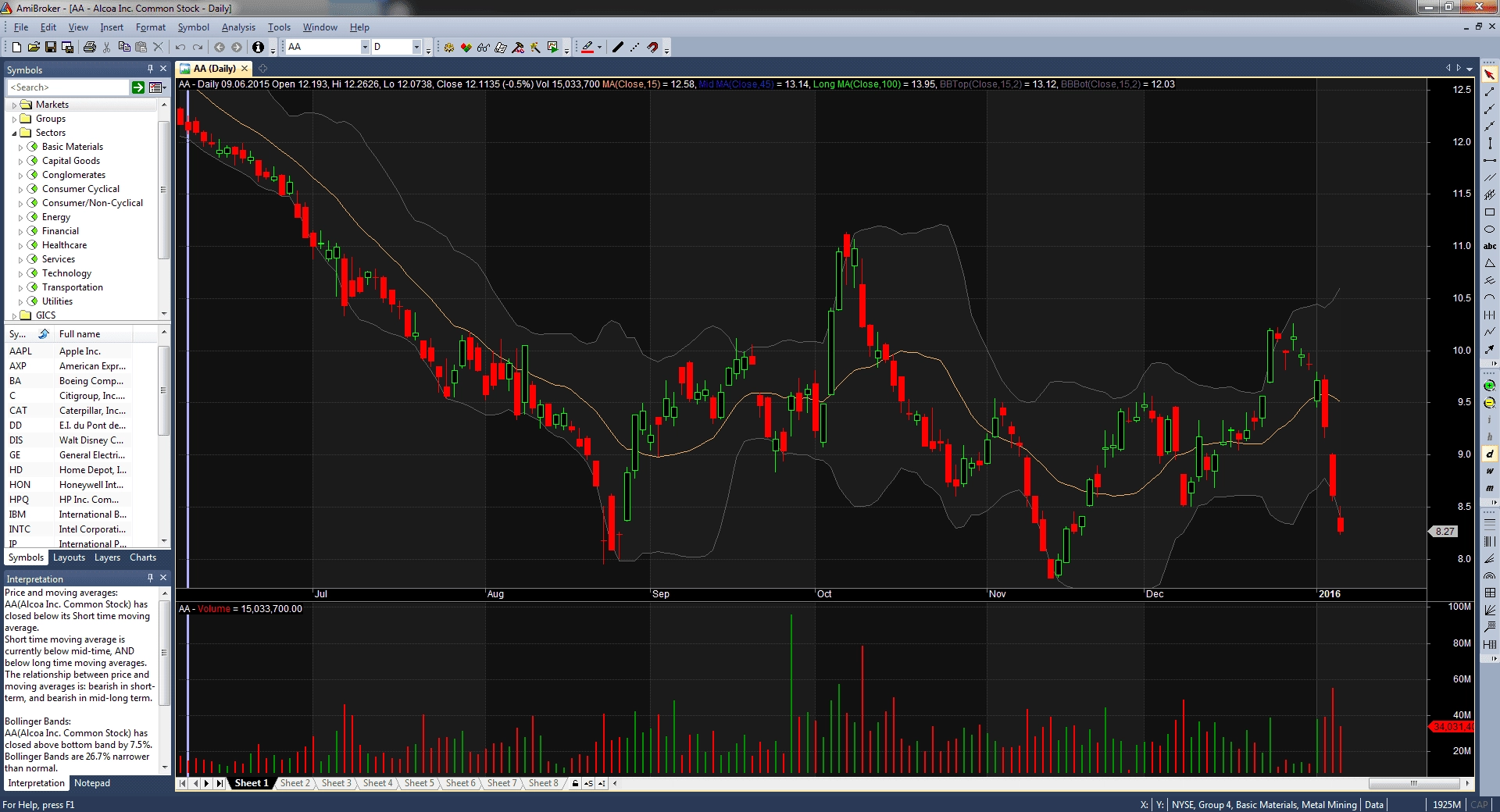The width and height of the screenshot is (1500, 812).
Task: Select the rectangle drawing tool
Action: 1490,212
